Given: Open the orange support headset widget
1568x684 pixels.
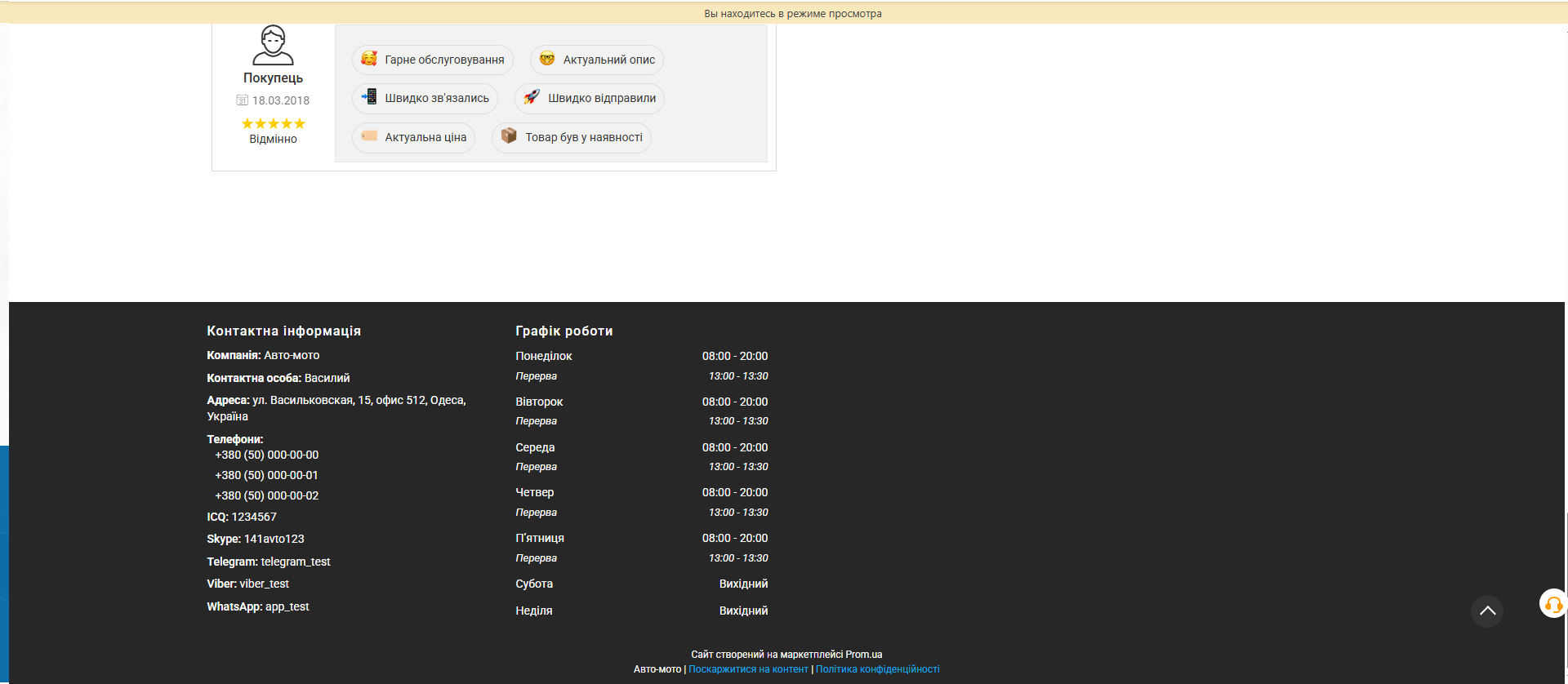Looking at the screenshot, I should coord(1552,604).
